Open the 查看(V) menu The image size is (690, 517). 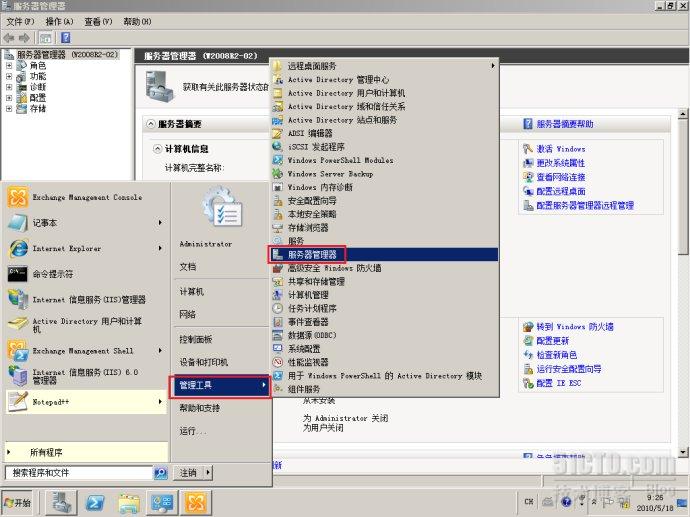tap(98, 22)
